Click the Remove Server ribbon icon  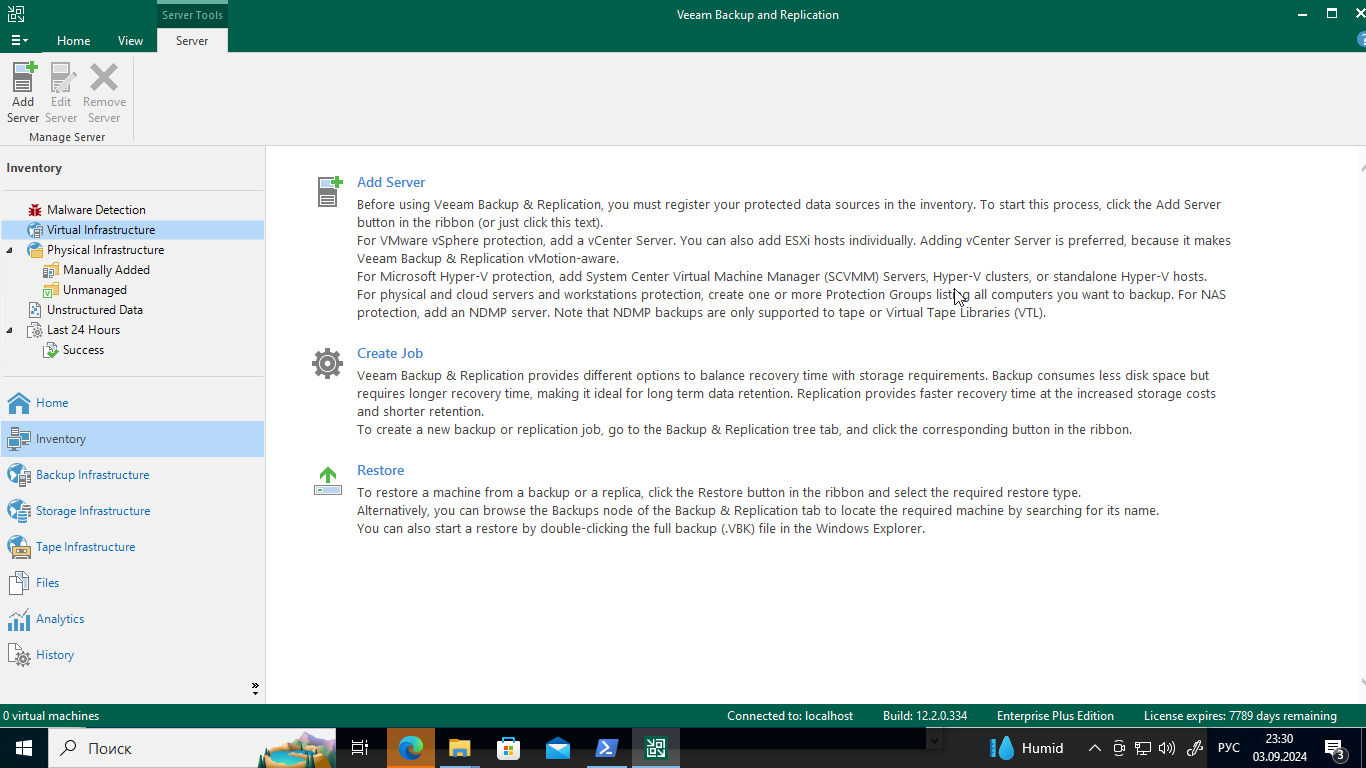coord(104,92)
